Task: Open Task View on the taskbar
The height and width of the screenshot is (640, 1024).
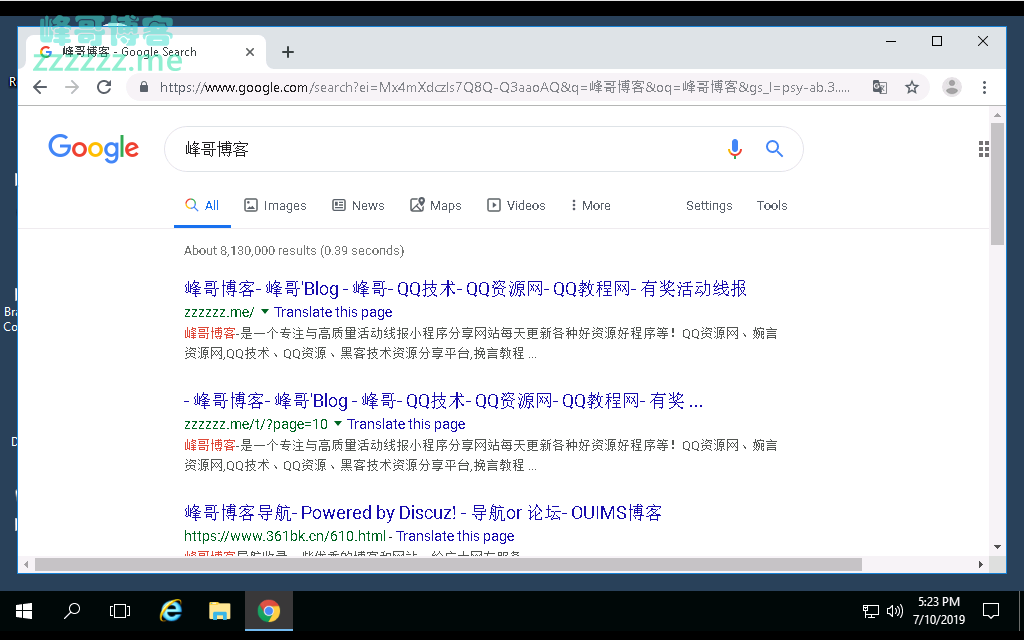Action: 120,611
